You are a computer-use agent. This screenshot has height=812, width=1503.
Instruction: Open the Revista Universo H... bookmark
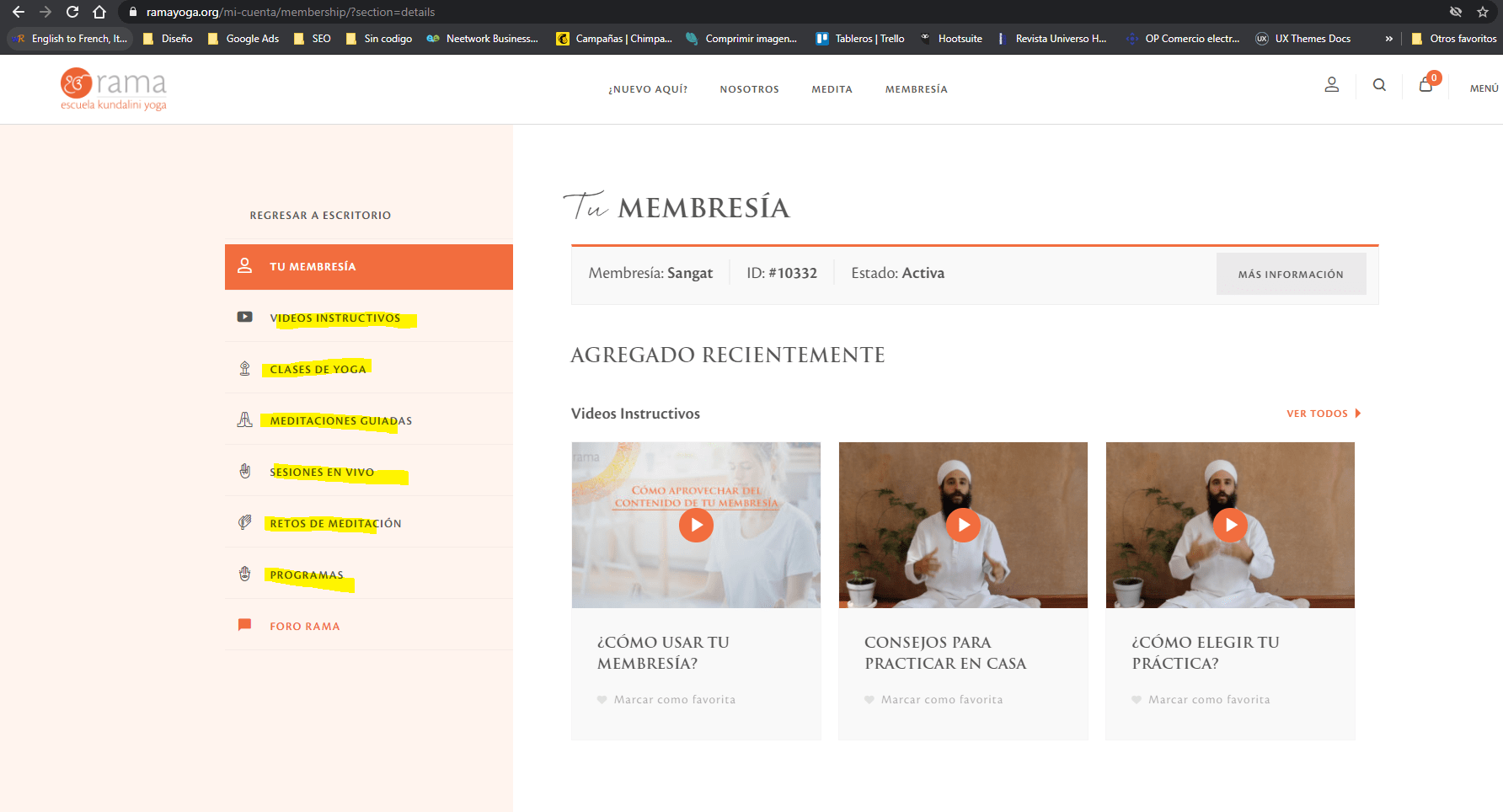pos(1051,39)
